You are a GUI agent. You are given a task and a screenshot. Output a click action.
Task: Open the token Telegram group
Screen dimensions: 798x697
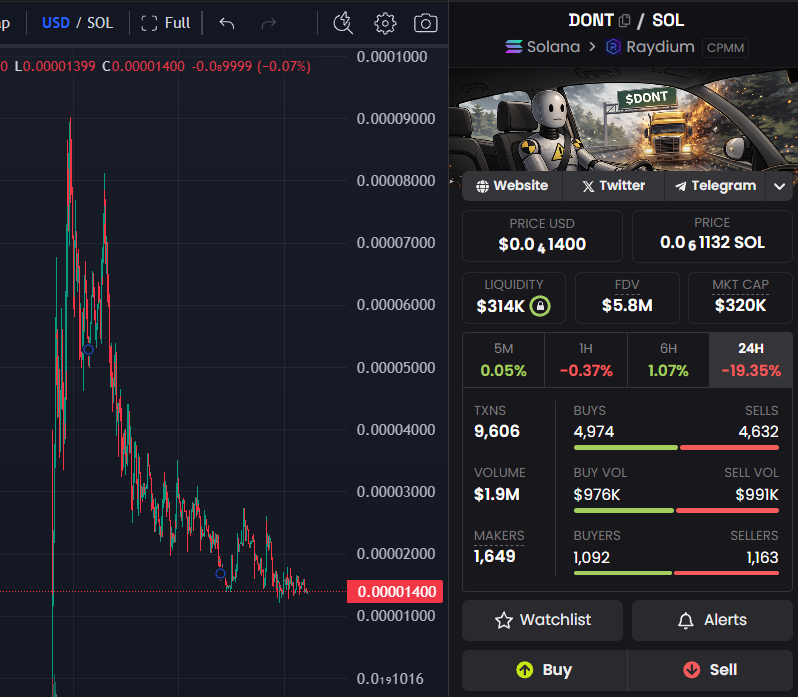click(715, 186)
